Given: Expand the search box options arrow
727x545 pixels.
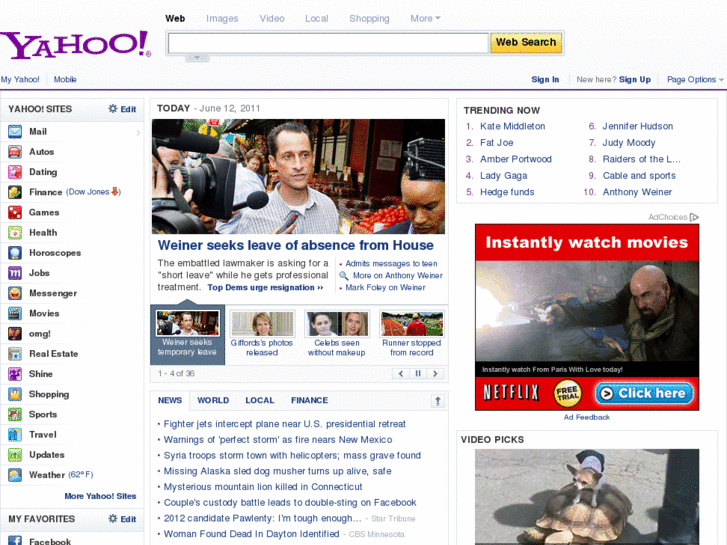Looking at the screenshot, I should click(x=197, y=58).
